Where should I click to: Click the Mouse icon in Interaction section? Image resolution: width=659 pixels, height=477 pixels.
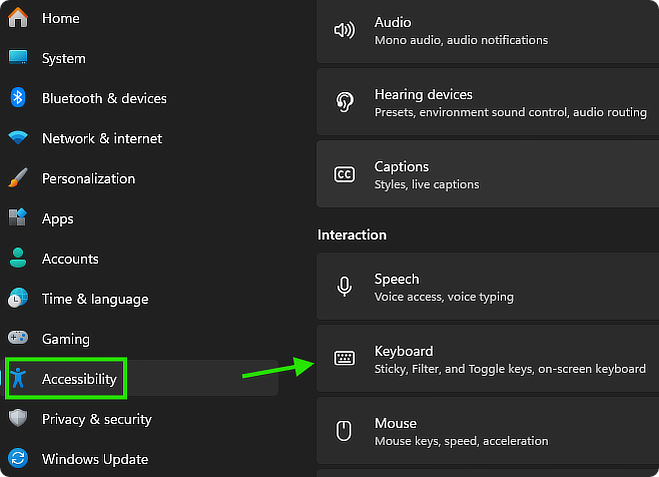[344, 431]
